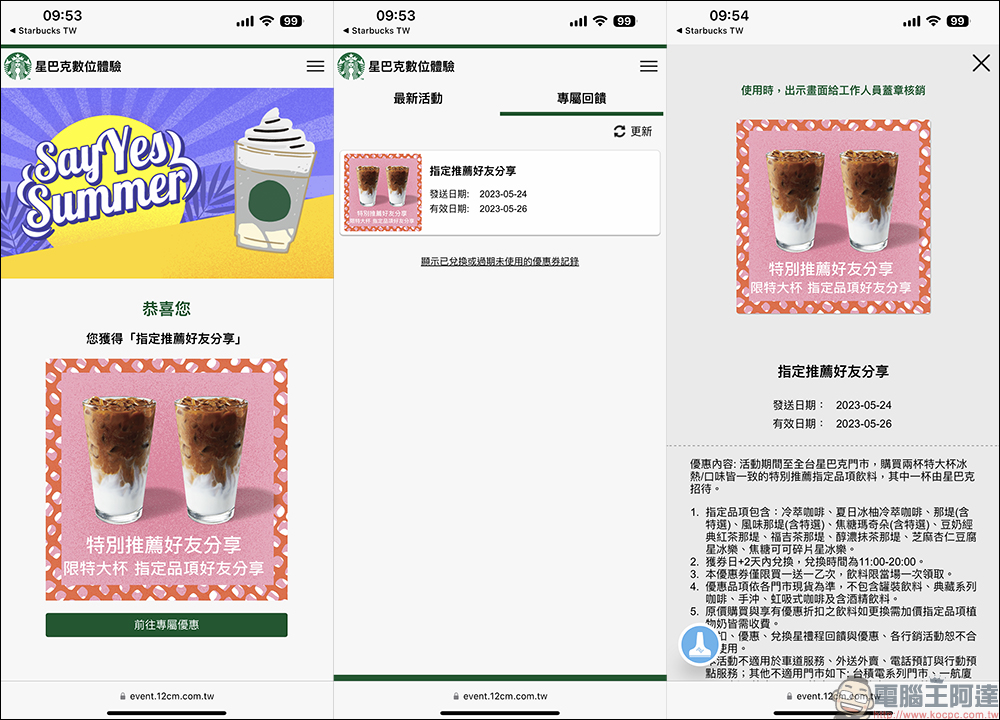Open the 指定推薦好友分享 coupon card title in list

coord(473,172)
